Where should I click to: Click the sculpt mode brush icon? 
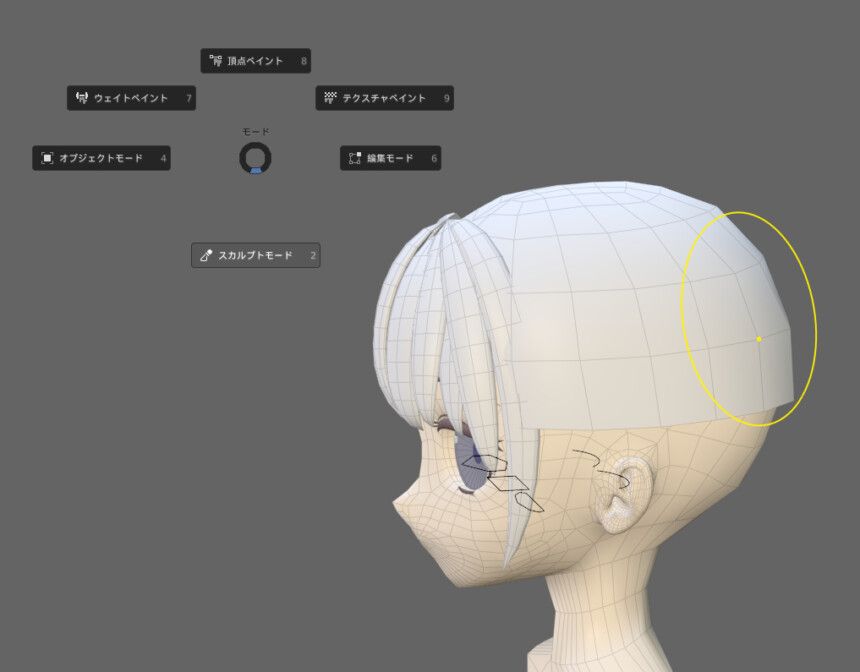[x=206, y=255]
